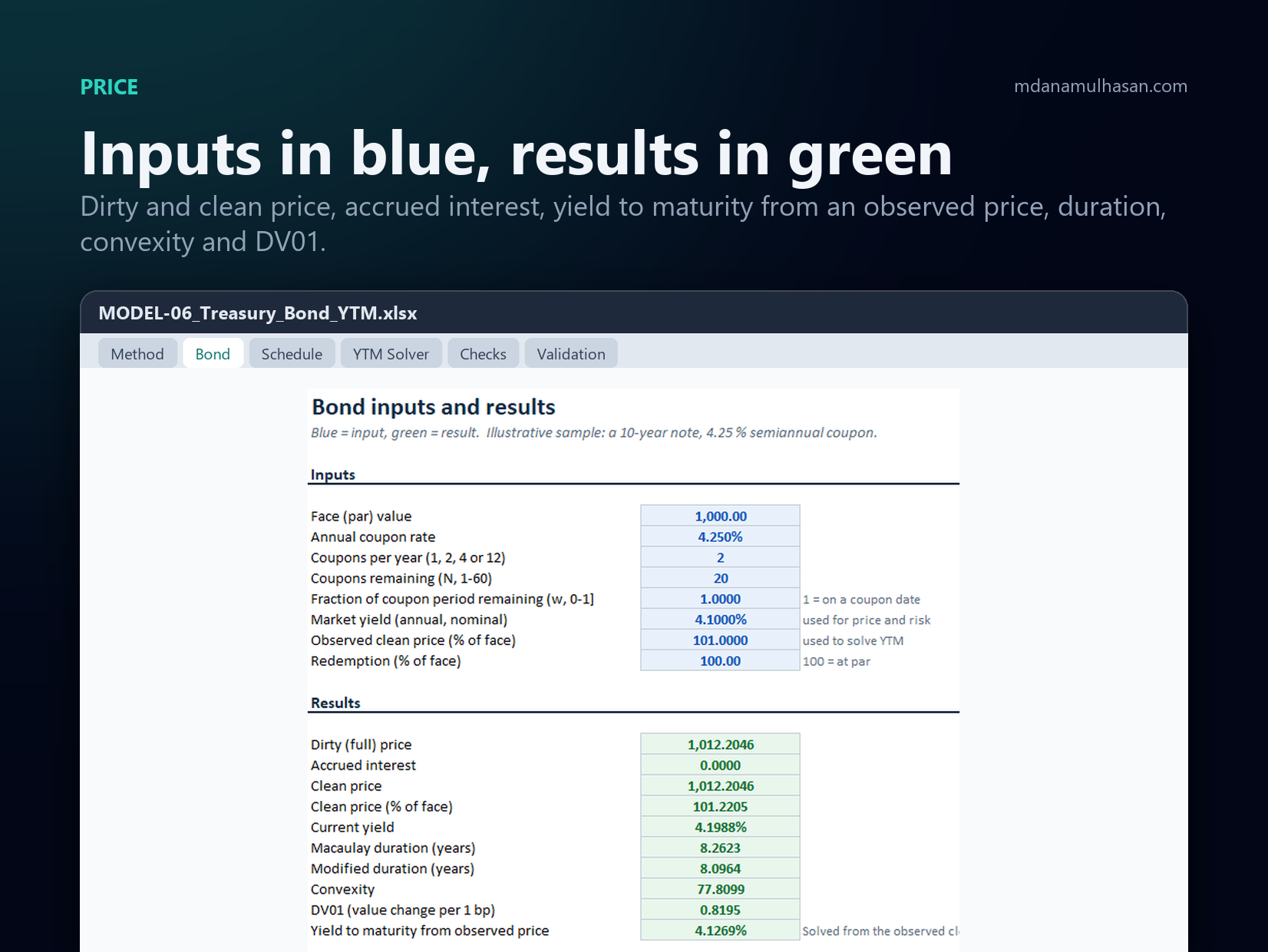Select the Clean price result cell

point(720,785)
